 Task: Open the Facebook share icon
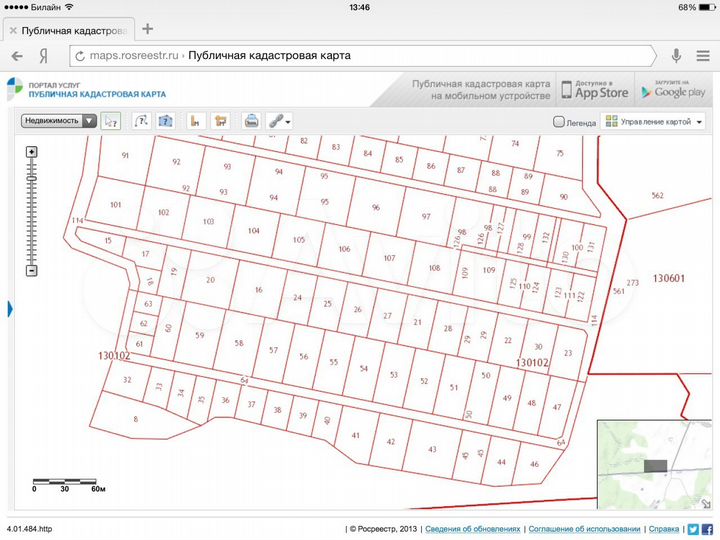[708, 529]
